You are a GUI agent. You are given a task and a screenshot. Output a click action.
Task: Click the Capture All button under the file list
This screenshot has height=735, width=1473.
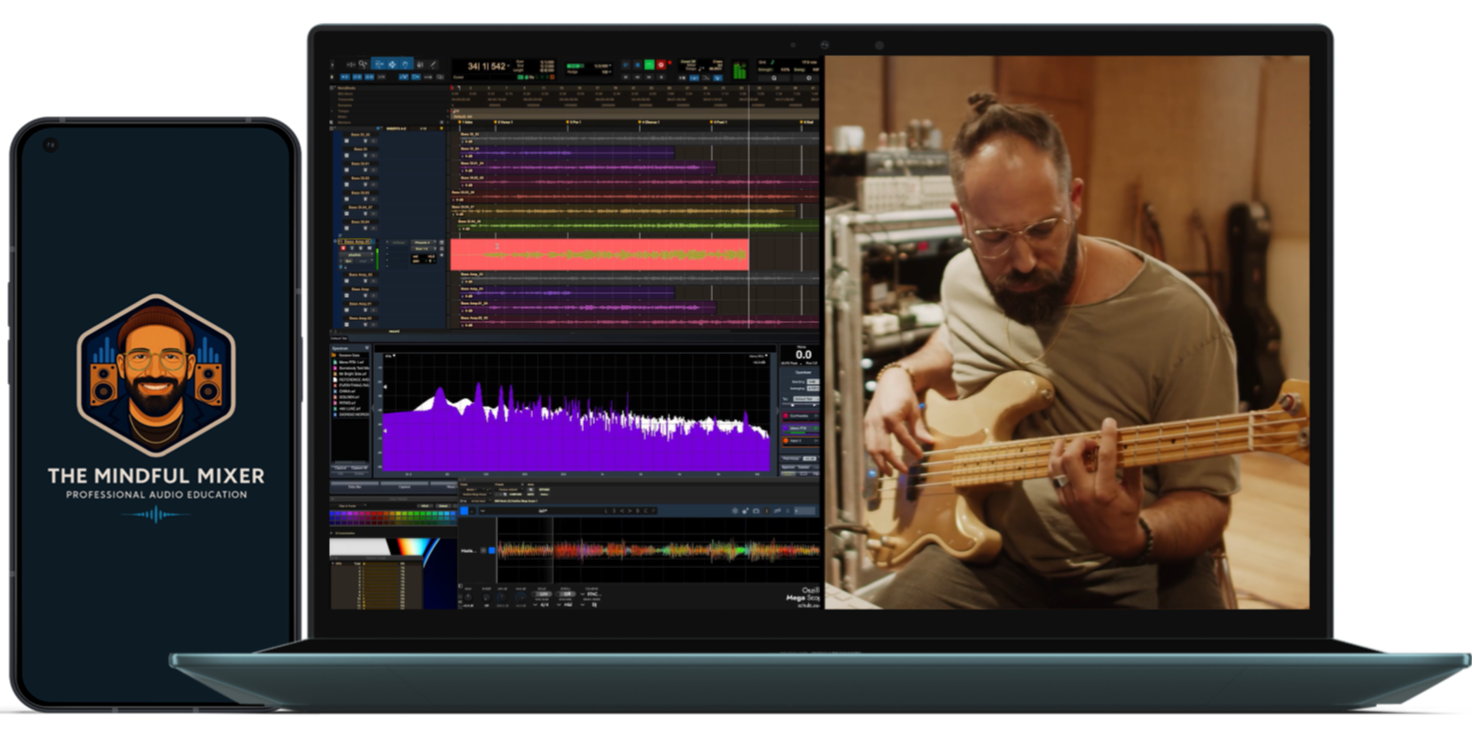361,468
